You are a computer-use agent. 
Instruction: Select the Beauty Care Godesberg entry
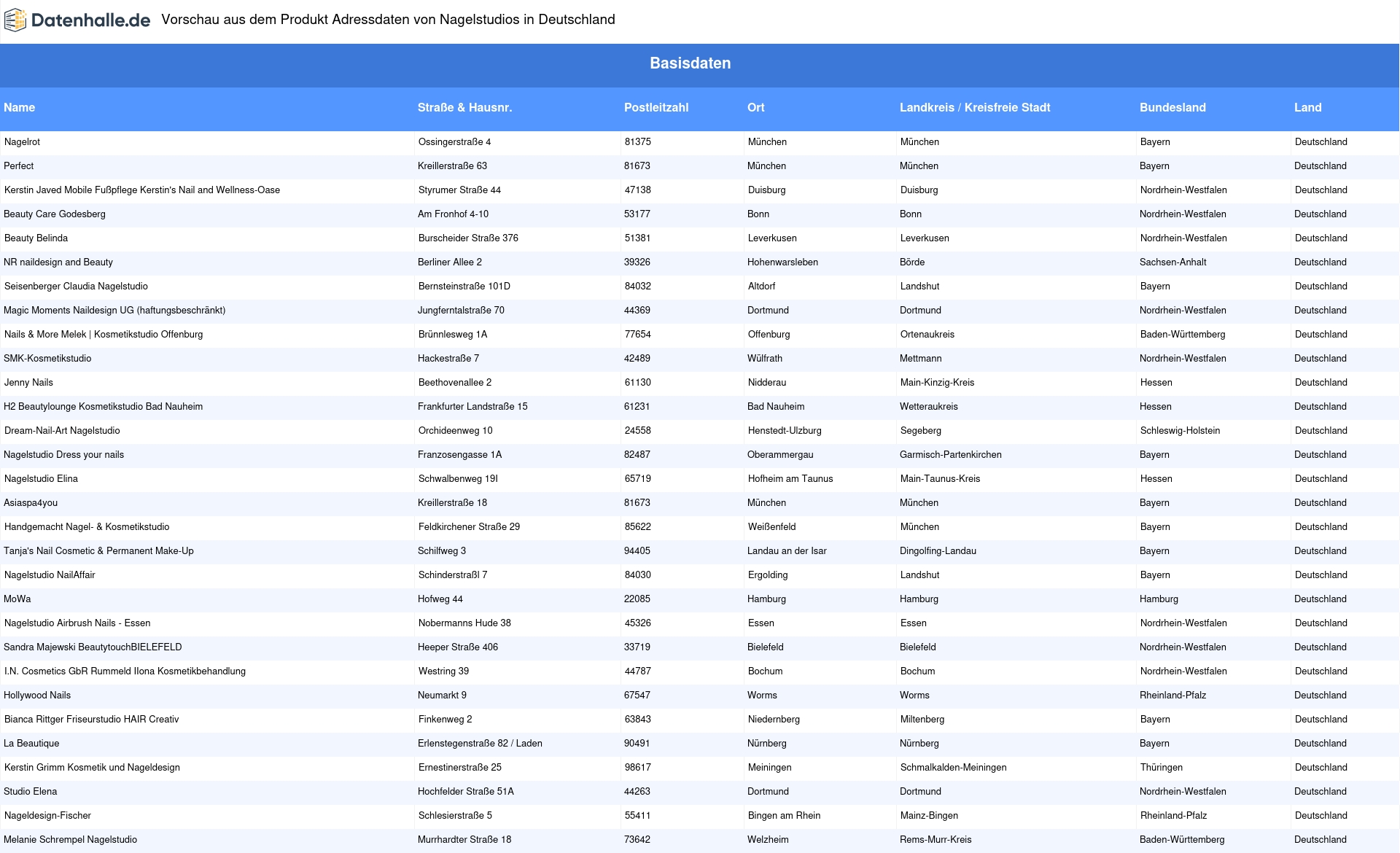[55, 214]
